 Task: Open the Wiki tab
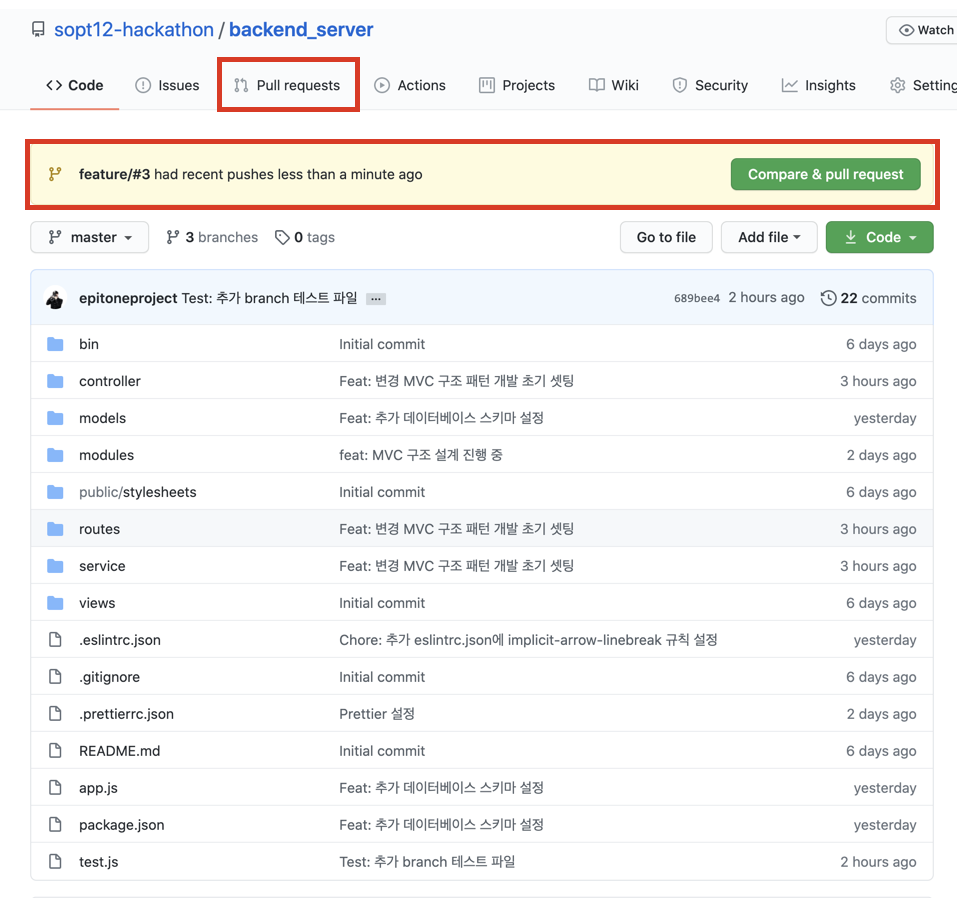(x=614, y=85)
